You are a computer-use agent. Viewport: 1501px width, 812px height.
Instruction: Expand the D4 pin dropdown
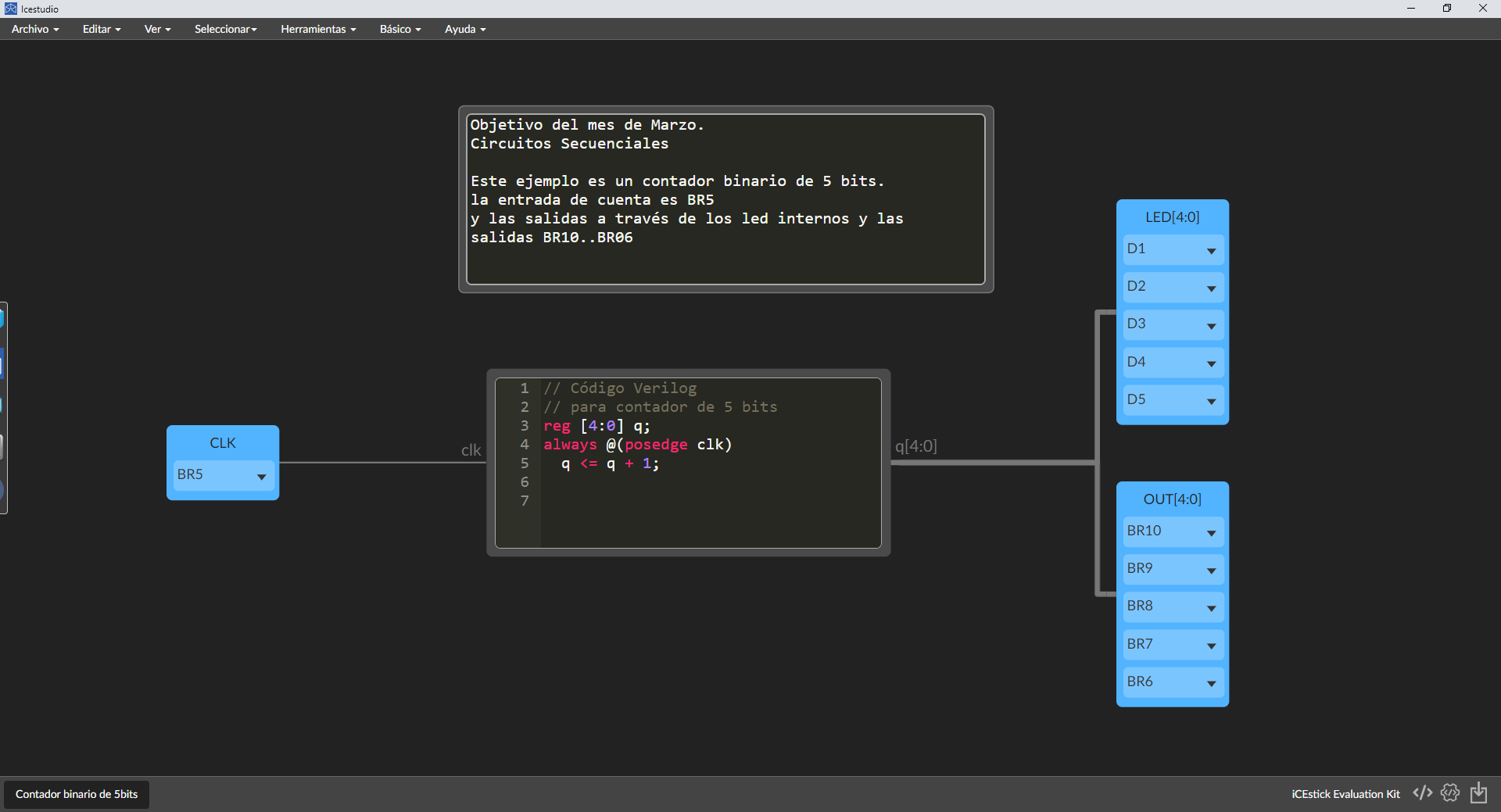pyautogui.click(x=1173, y=363)
